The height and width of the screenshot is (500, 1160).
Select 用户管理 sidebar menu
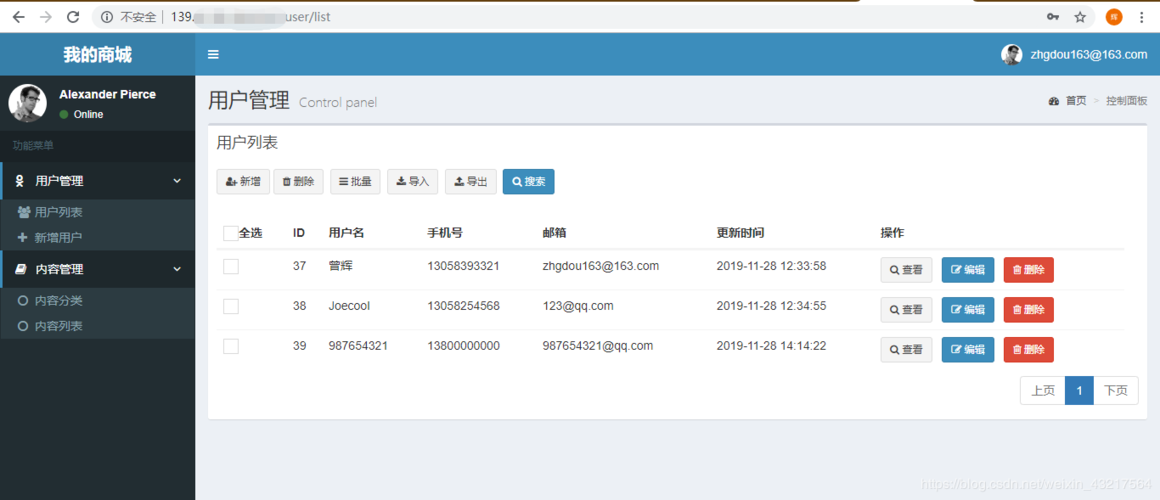(98, 180)
